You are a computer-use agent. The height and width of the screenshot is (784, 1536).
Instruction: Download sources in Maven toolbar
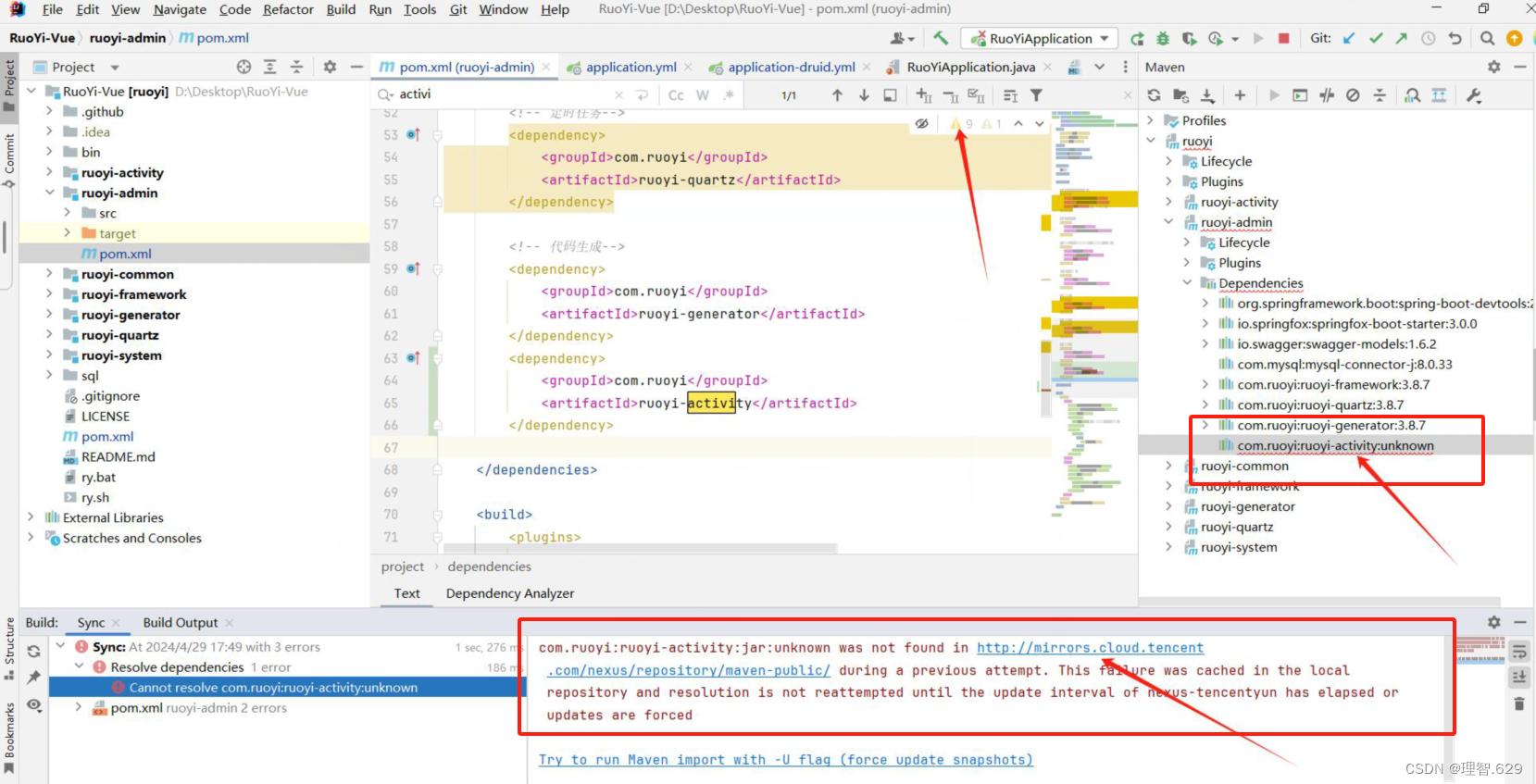point(1207,95)
